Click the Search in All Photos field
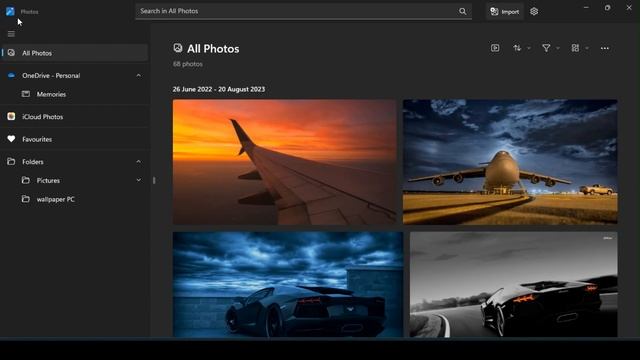 (x=304, y=11)
